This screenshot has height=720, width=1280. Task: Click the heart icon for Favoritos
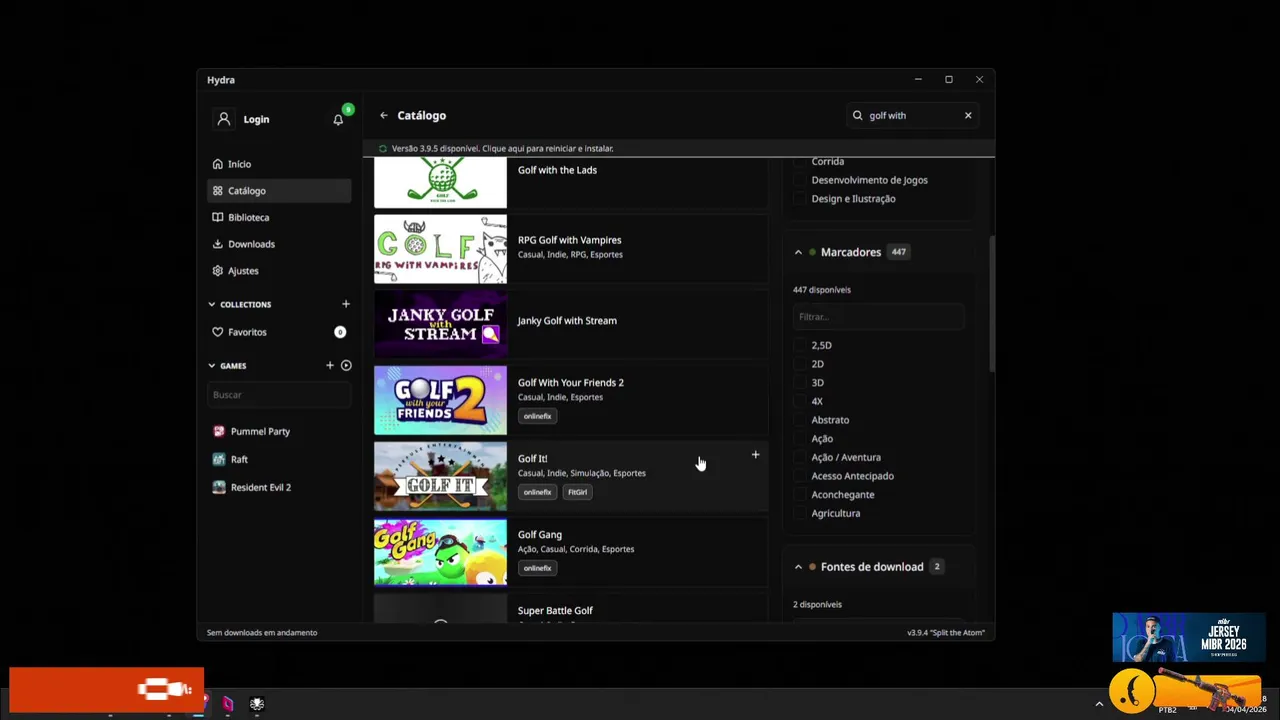[x=218, y=332]
